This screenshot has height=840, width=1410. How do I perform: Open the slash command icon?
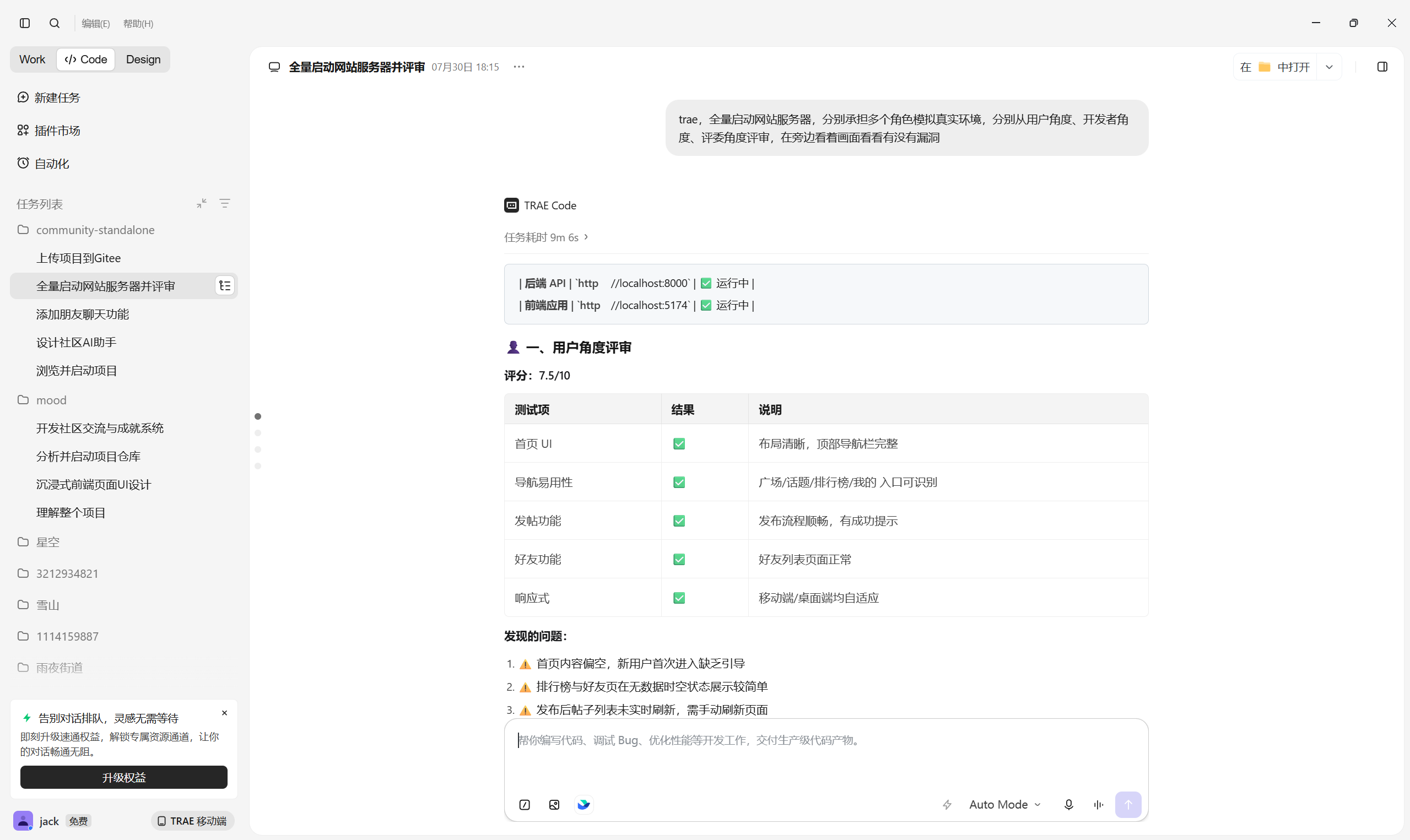[x=525, y=805]
